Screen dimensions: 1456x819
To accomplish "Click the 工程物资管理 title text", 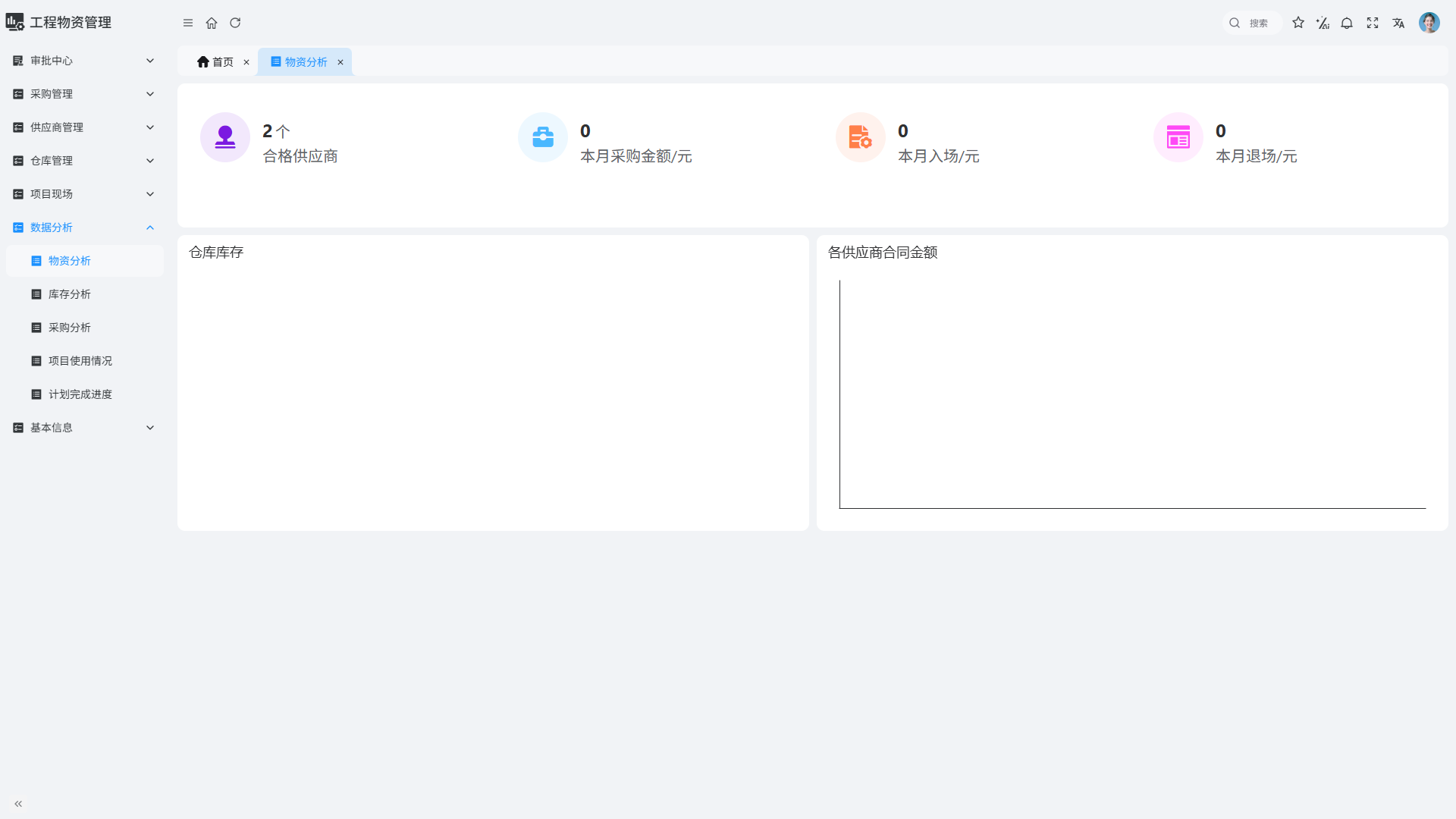I will 71,23.
